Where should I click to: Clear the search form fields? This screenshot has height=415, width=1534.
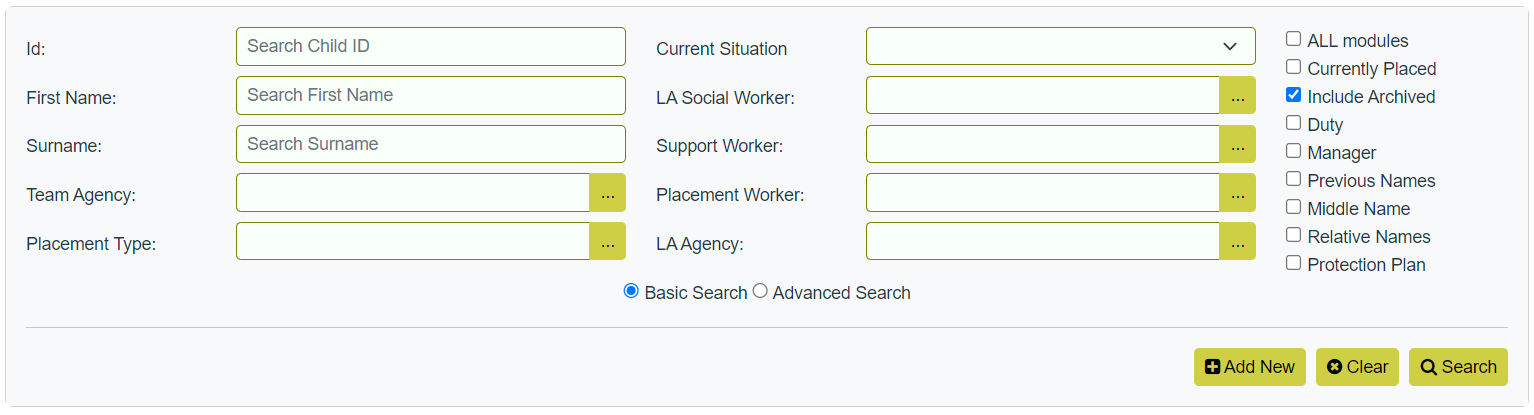pyautogui.click(x=1357, y=367)
